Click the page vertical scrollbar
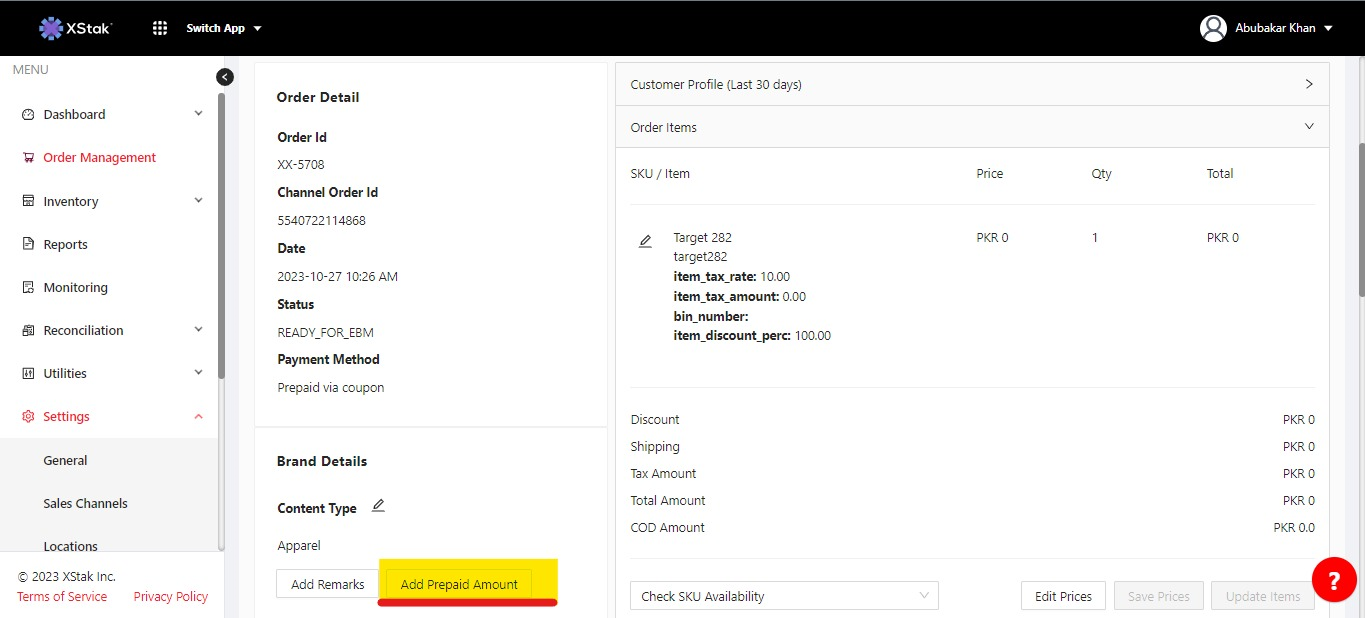Image resolution: width=1365 pixels, height=618 pixels. click(1358, 220)
